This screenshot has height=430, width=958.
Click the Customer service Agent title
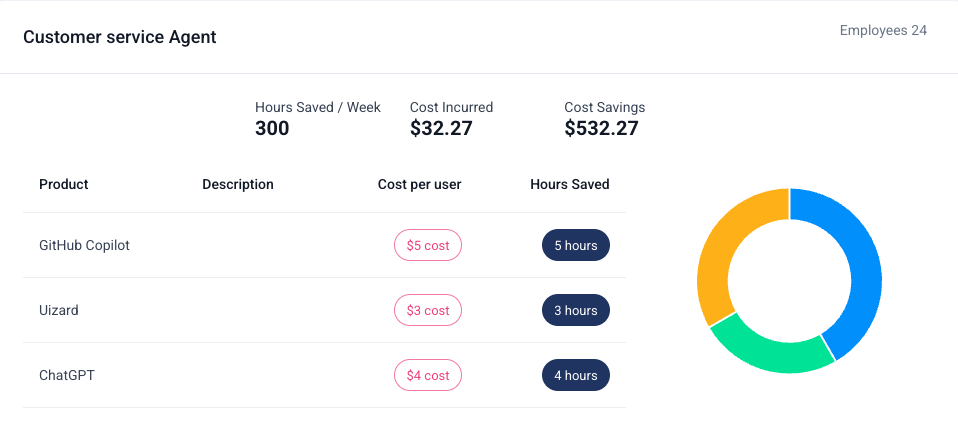(x=120, y=37)
